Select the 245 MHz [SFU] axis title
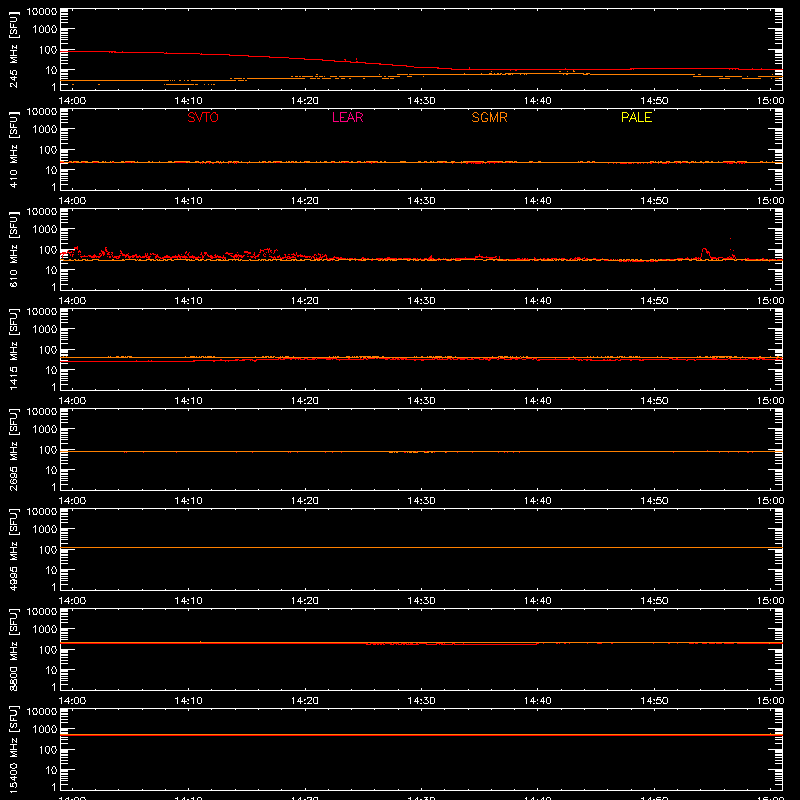Viewport: 800px width, 800px height. (x=13, y=49)
